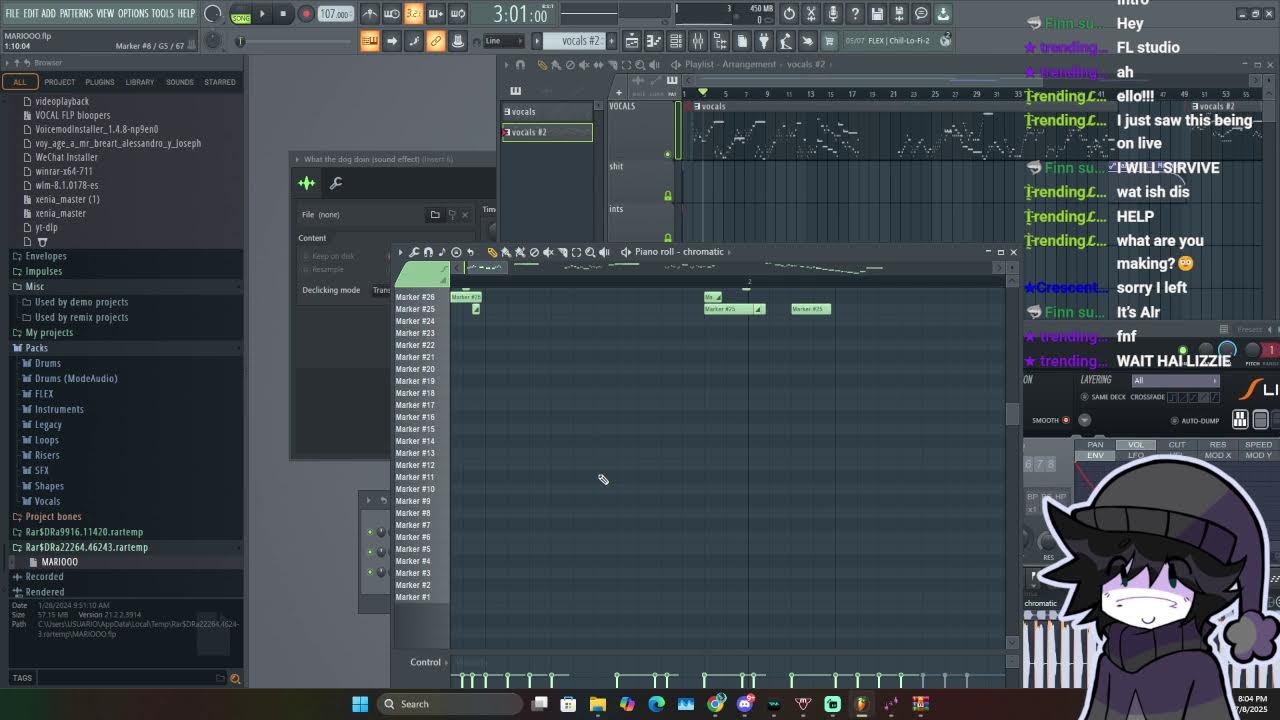Click the audio editor scissors icon

[811, 14]
